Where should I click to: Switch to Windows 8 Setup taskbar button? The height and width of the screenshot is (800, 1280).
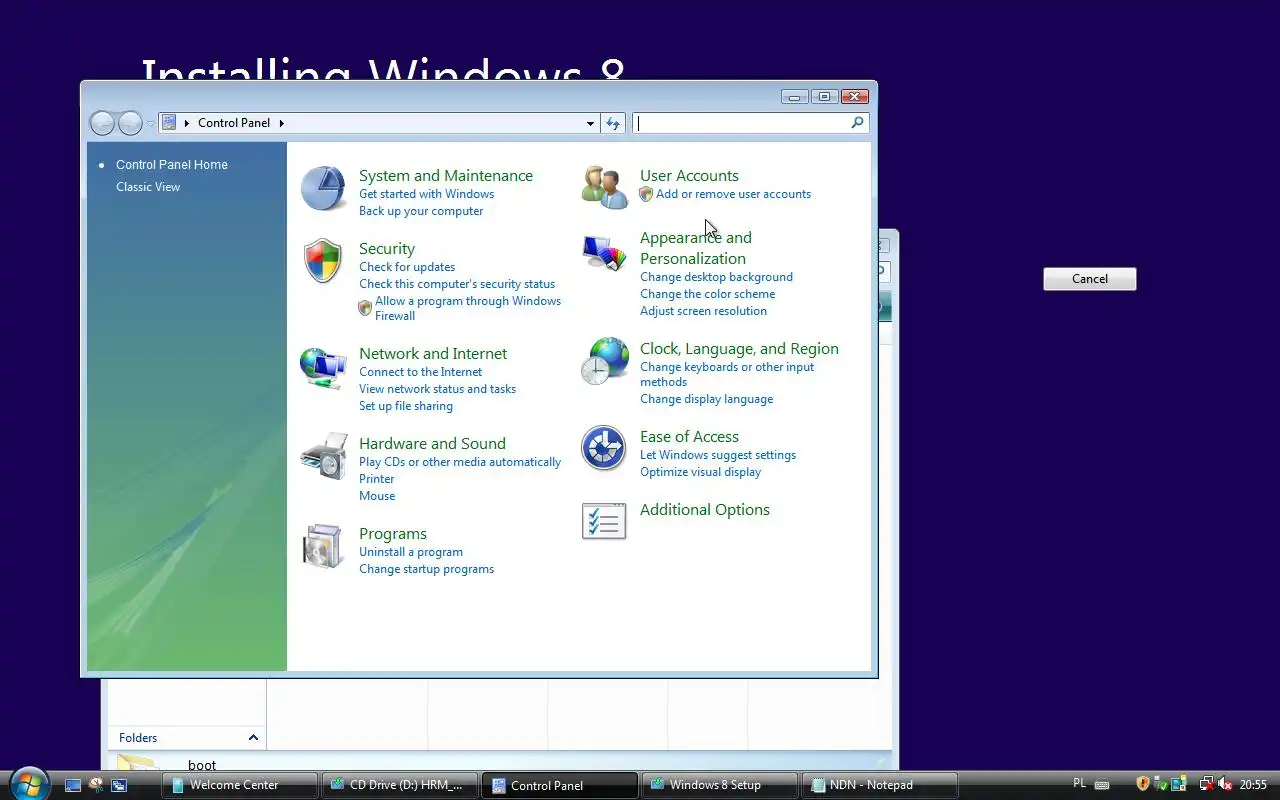point(719,785)
